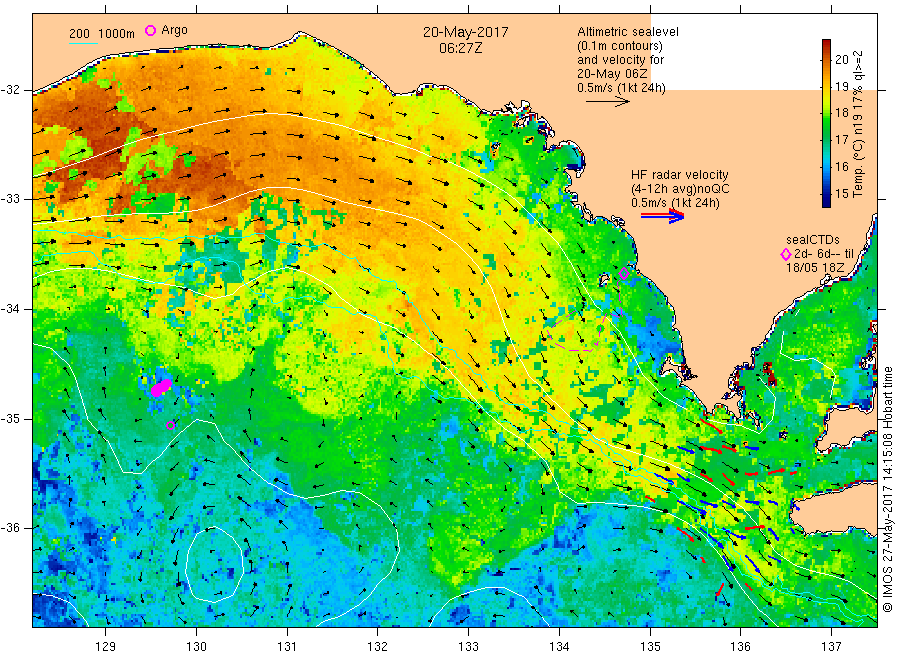Click latitude axis label -36
The height and width of the screenshot is (660, 900).
[x=10, y=528]
